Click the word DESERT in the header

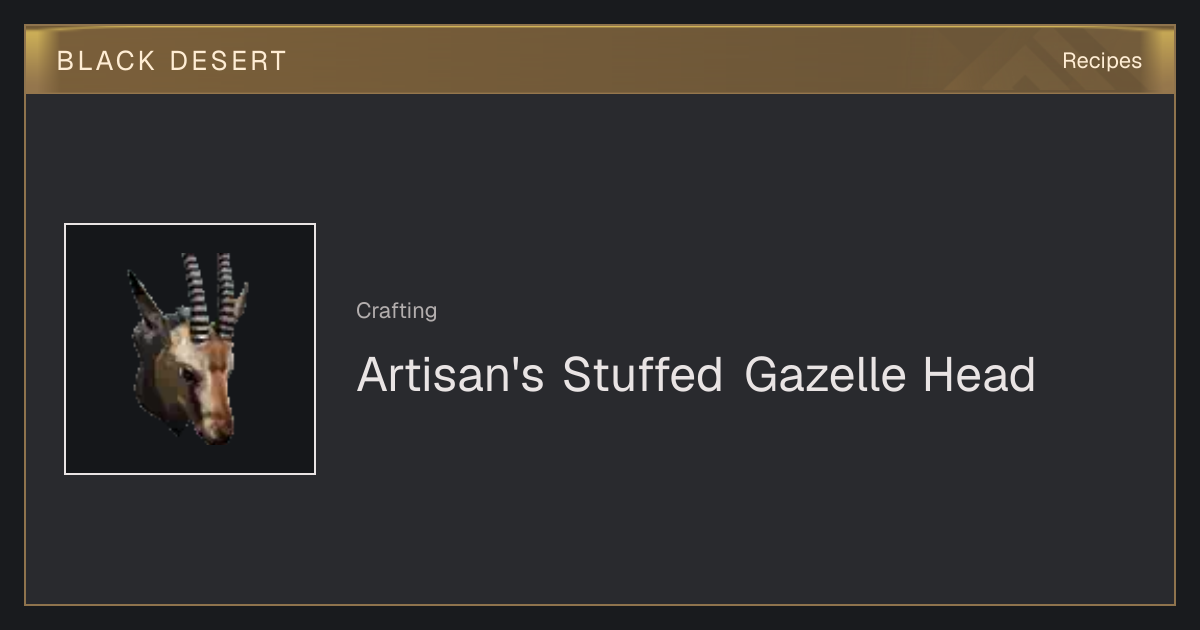(x=229, y=61)
